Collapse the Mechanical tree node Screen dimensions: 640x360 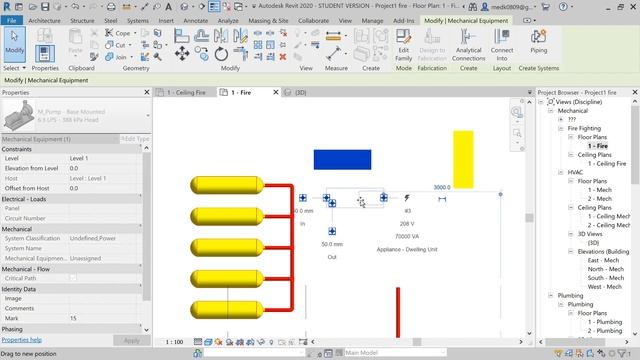(551, 111)
